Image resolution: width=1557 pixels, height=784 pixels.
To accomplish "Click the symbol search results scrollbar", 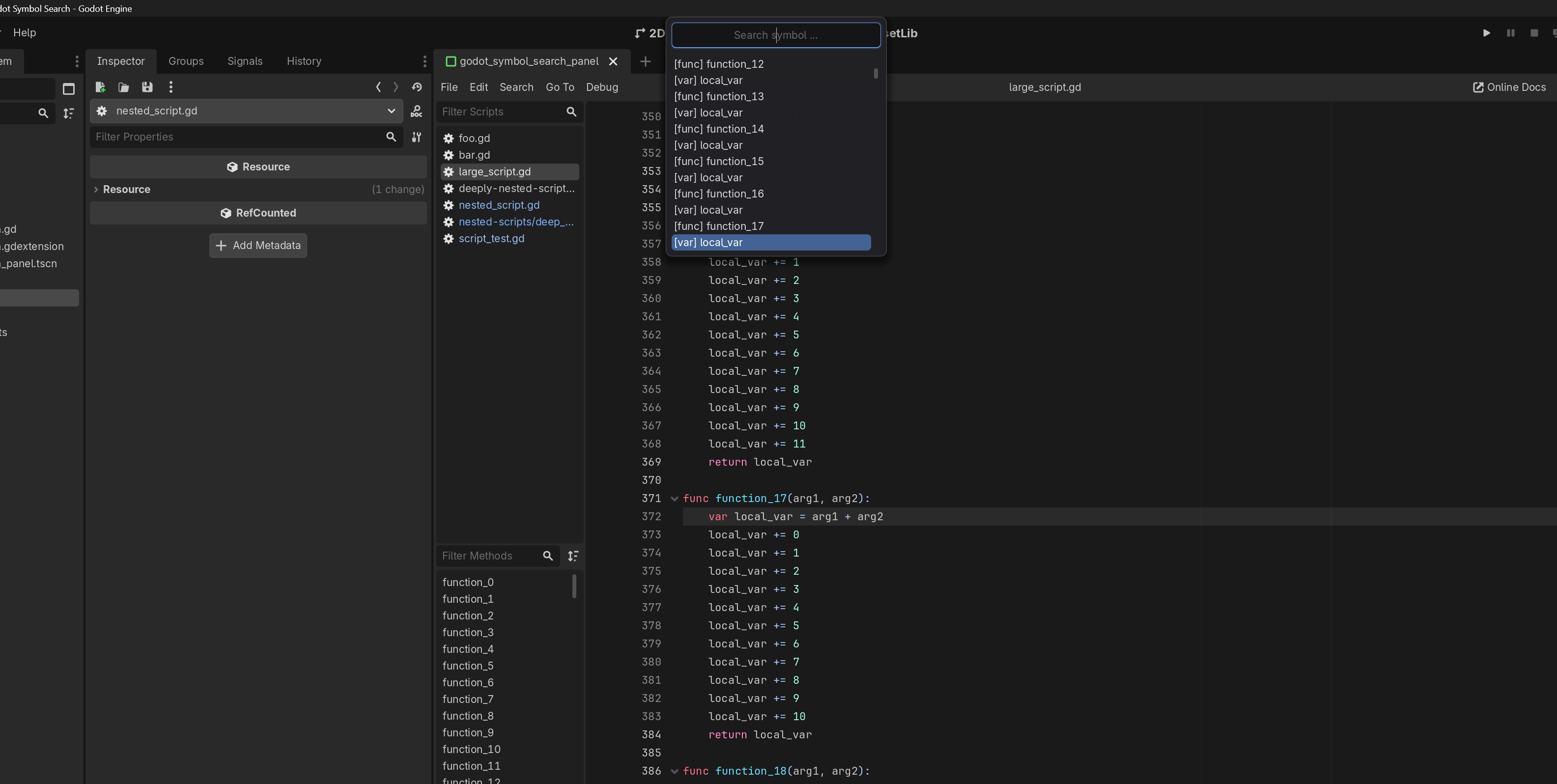I will pos(876,74).
